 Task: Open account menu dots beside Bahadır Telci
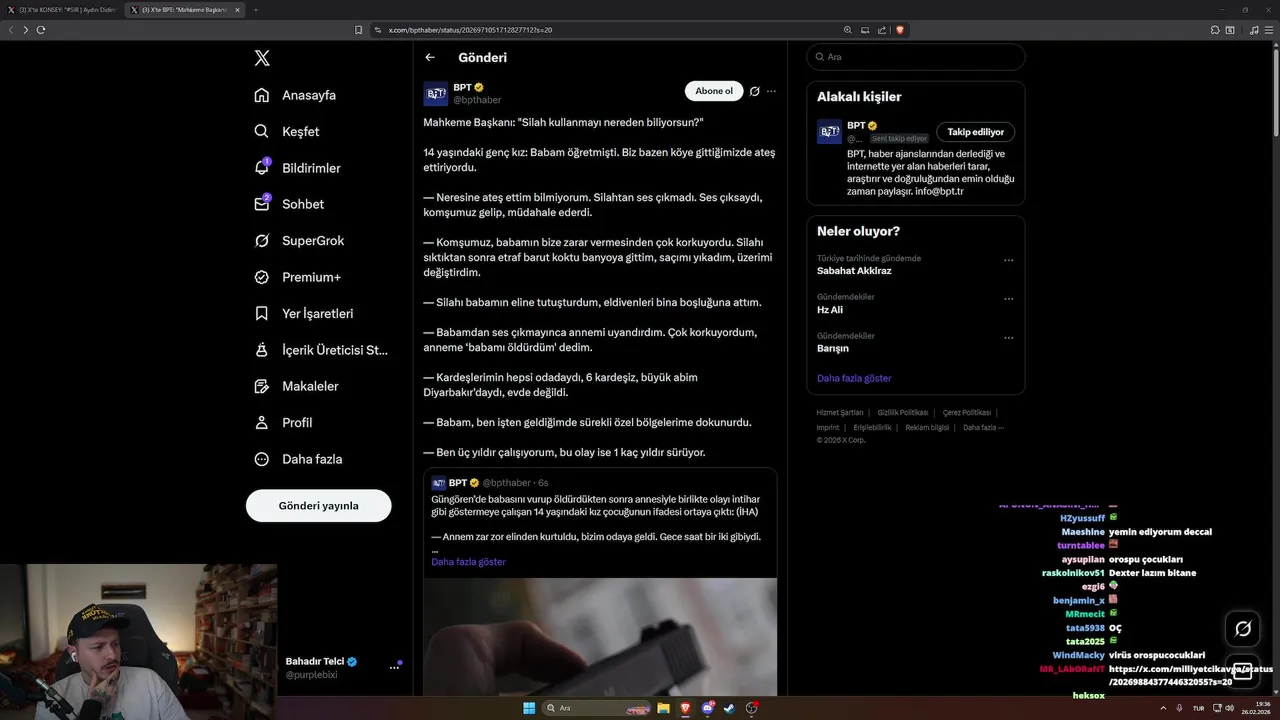point(394,667)
